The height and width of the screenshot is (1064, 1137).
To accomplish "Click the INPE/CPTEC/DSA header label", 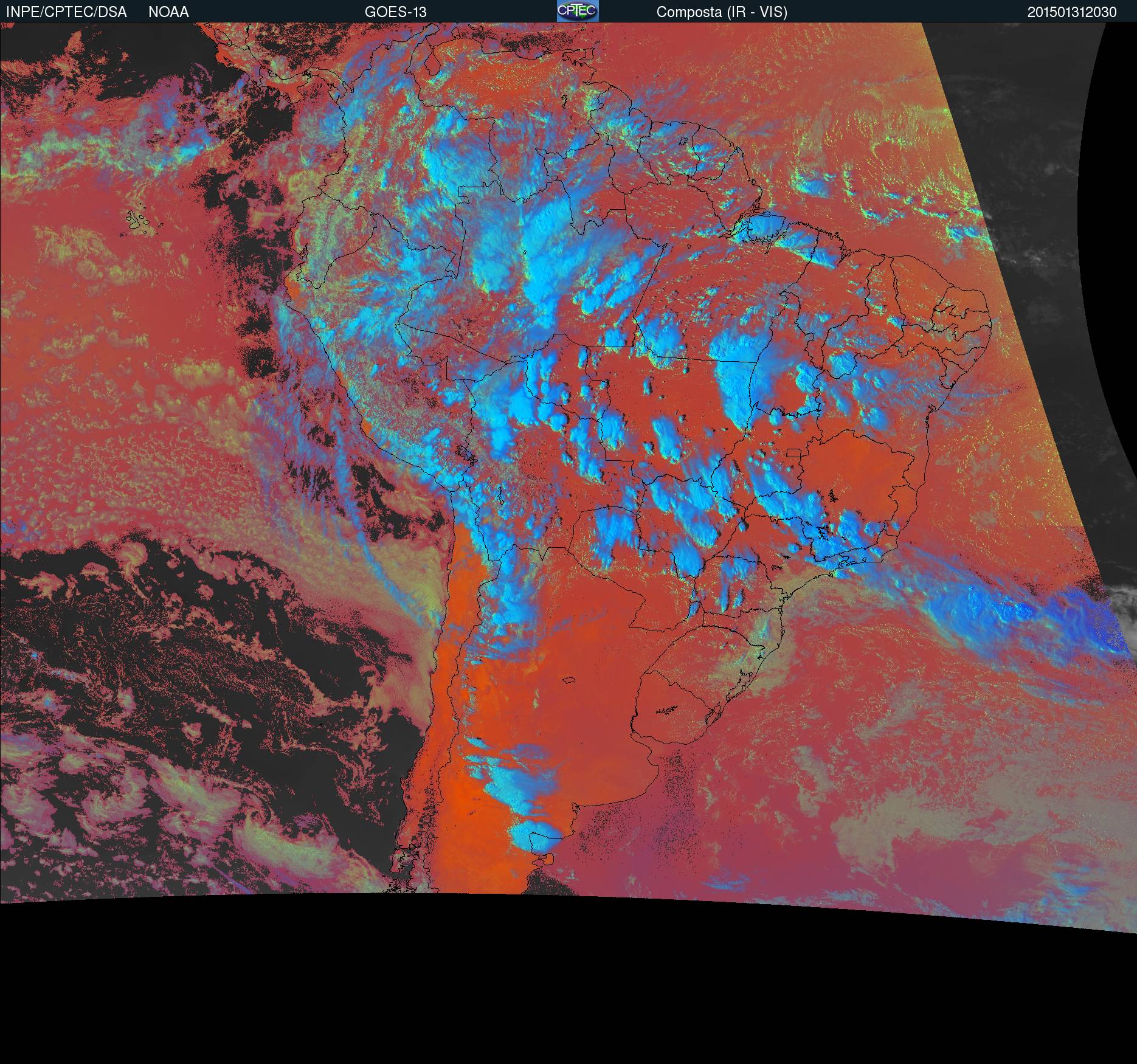I will point(66,12).
